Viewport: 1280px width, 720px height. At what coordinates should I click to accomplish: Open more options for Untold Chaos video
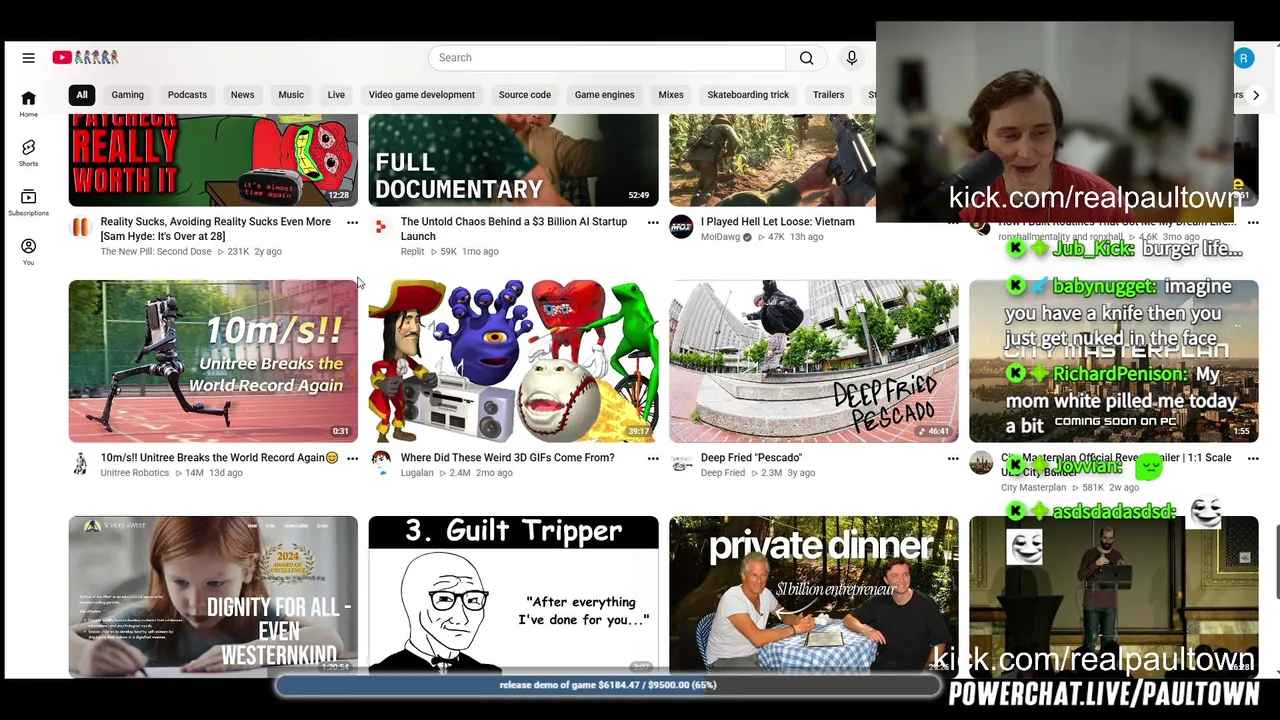tap(653, 223)
